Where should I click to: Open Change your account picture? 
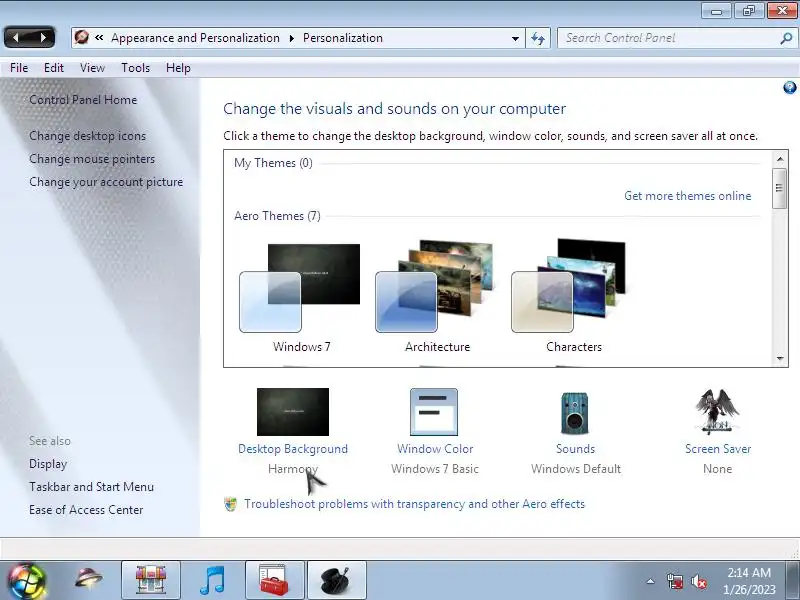pos(106,182)
